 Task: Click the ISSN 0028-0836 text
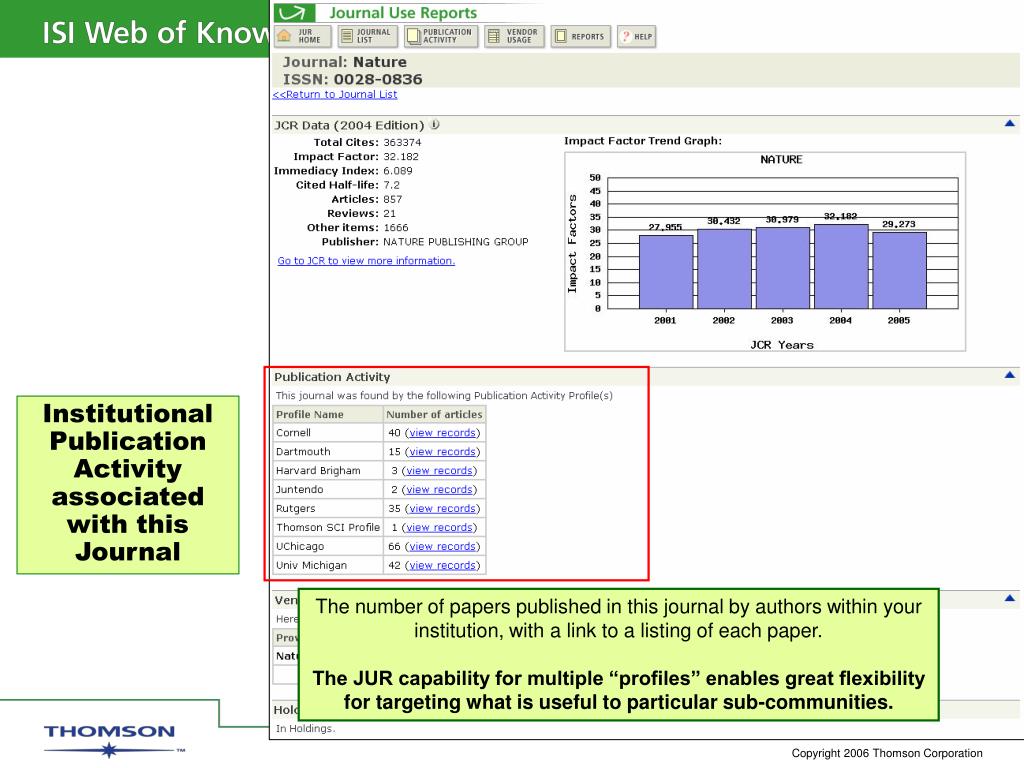(x=353, y=79)
